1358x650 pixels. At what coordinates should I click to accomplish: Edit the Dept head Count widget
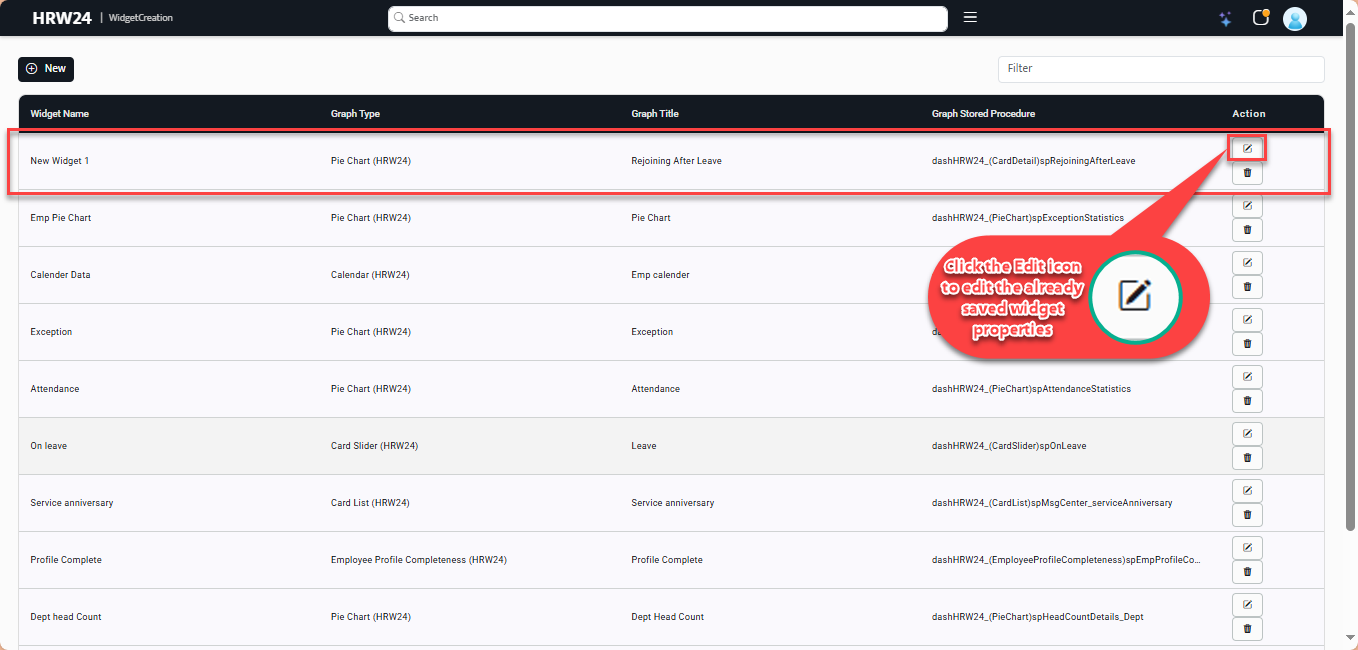coord(1247,604)
